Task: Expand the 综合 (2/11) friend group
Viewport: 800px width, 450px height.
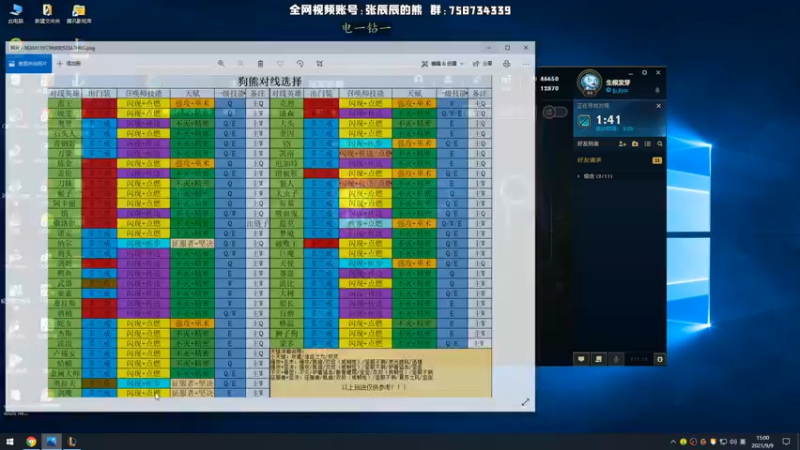Action: pos(595,176)
